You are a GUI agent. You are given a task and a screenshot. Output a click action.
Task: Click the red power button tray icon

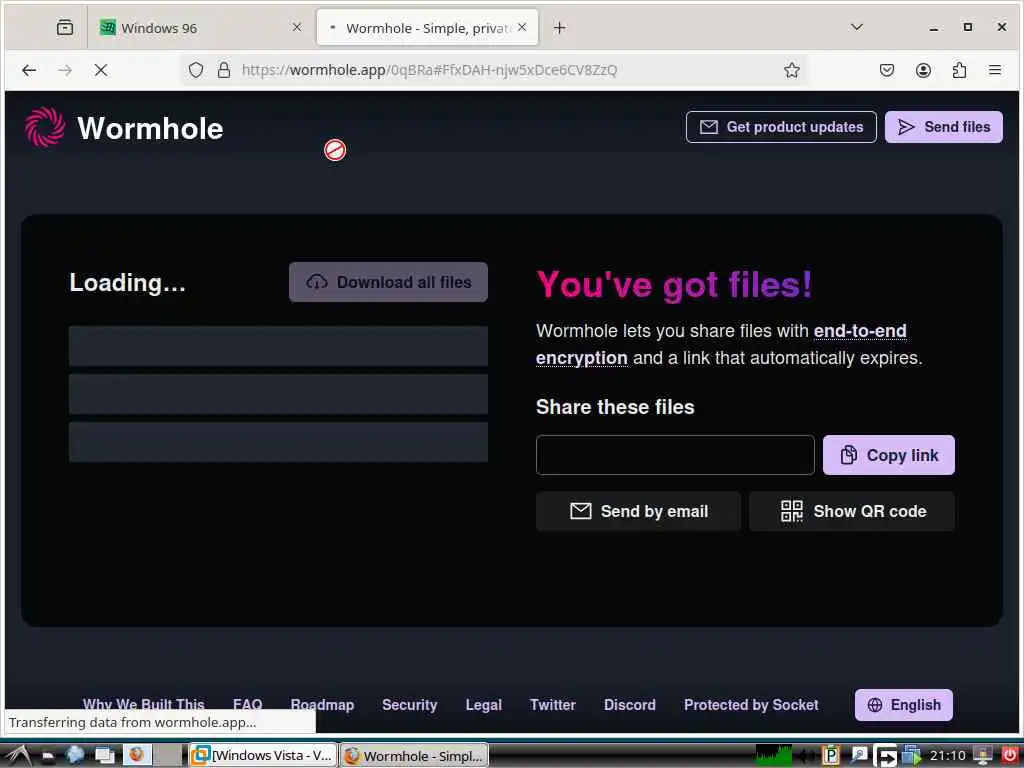point(1010,756)
